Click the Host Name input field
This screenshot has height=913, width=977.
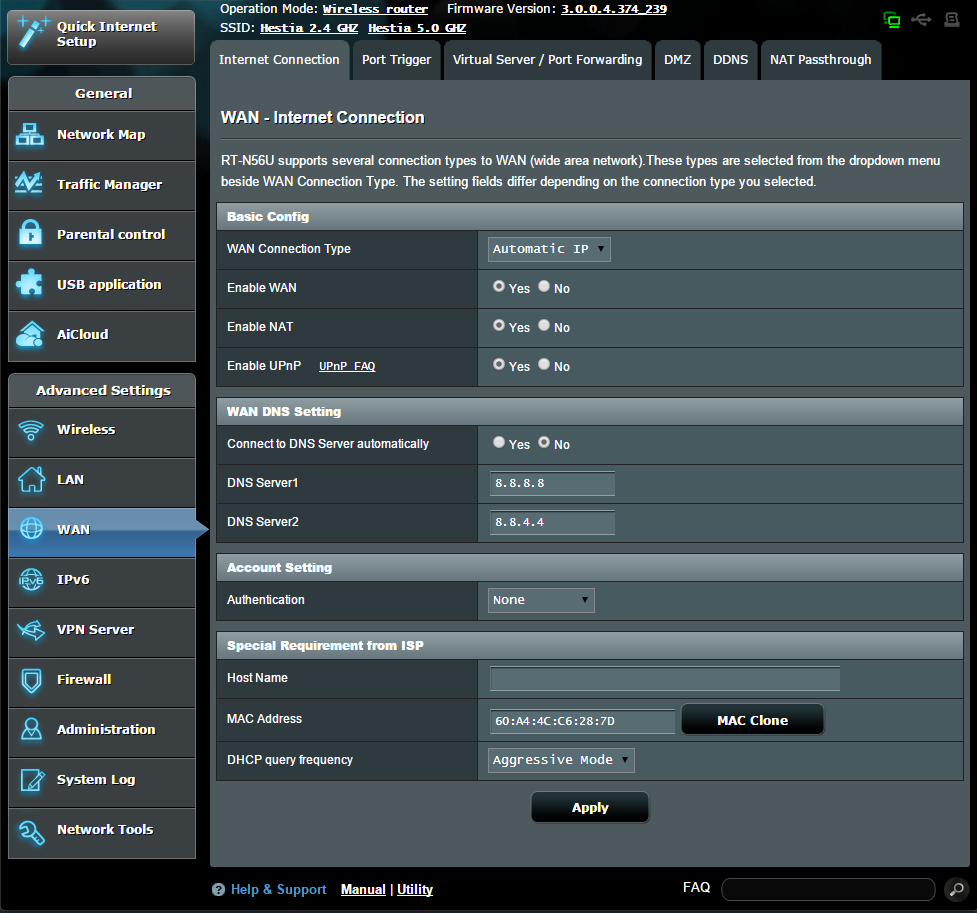tap(665, 679)
